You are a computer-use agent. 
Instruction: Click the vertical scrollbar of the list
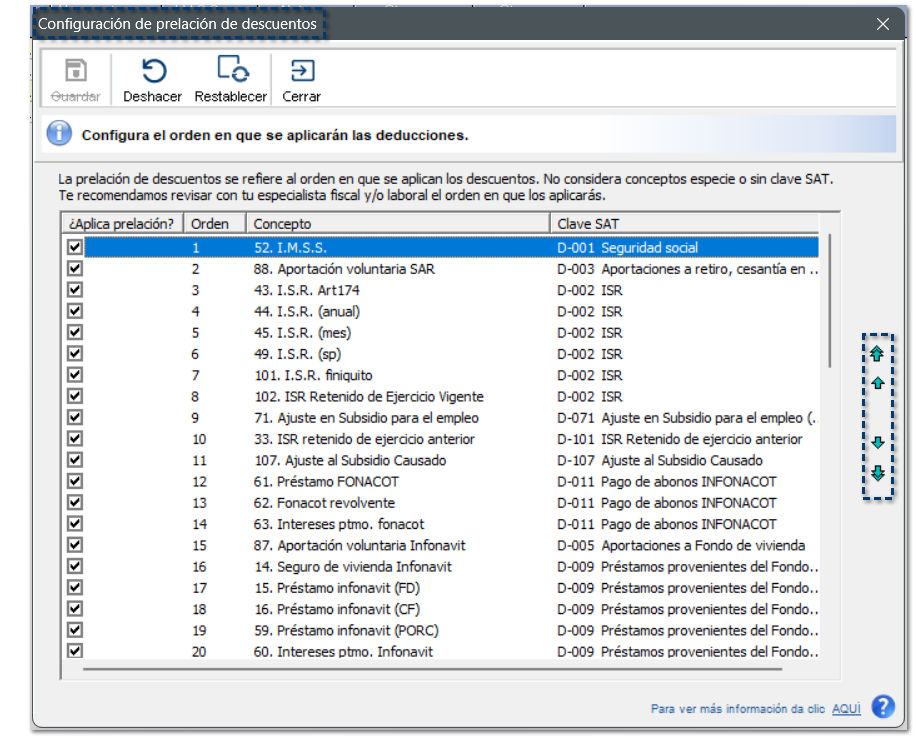tap(829, 300)
